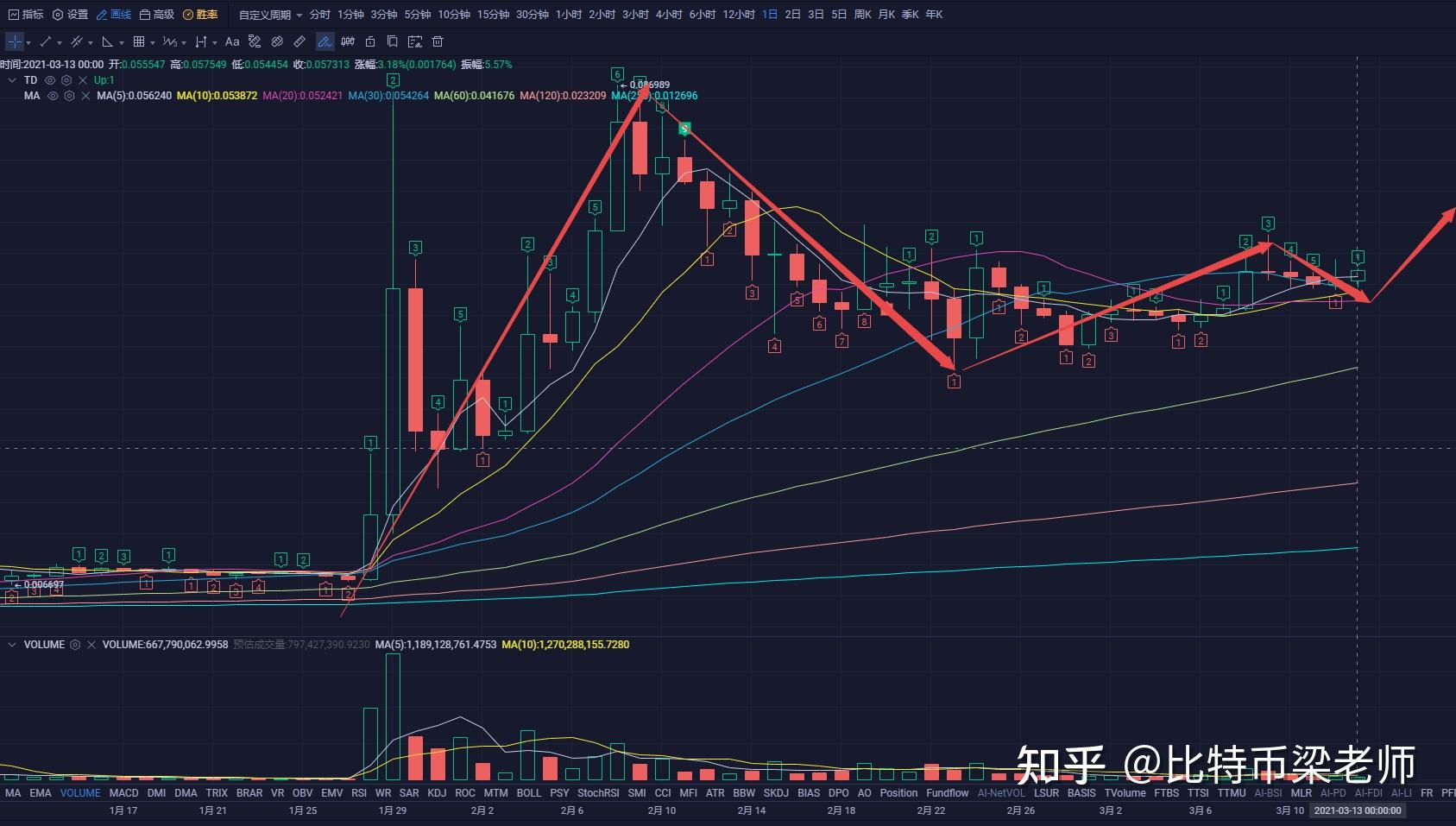Open the 高级 advanced menu

pyautogui.click(x=157, y=15)
